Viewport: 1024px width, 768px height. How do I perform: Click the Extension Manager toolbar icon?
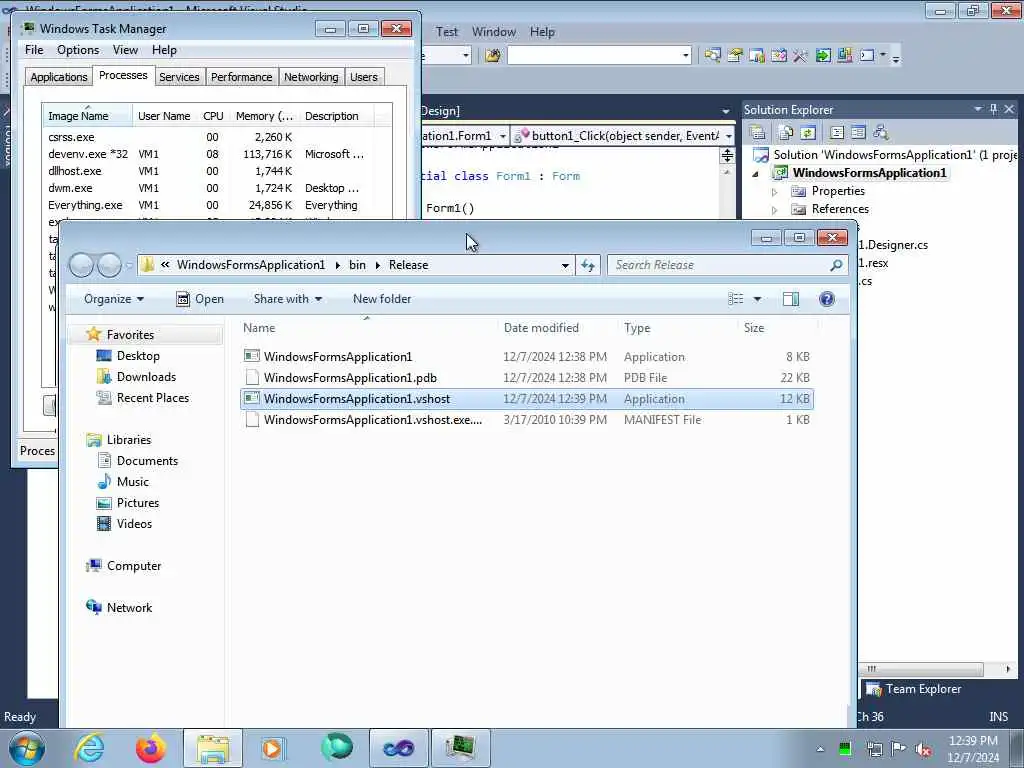844,56
